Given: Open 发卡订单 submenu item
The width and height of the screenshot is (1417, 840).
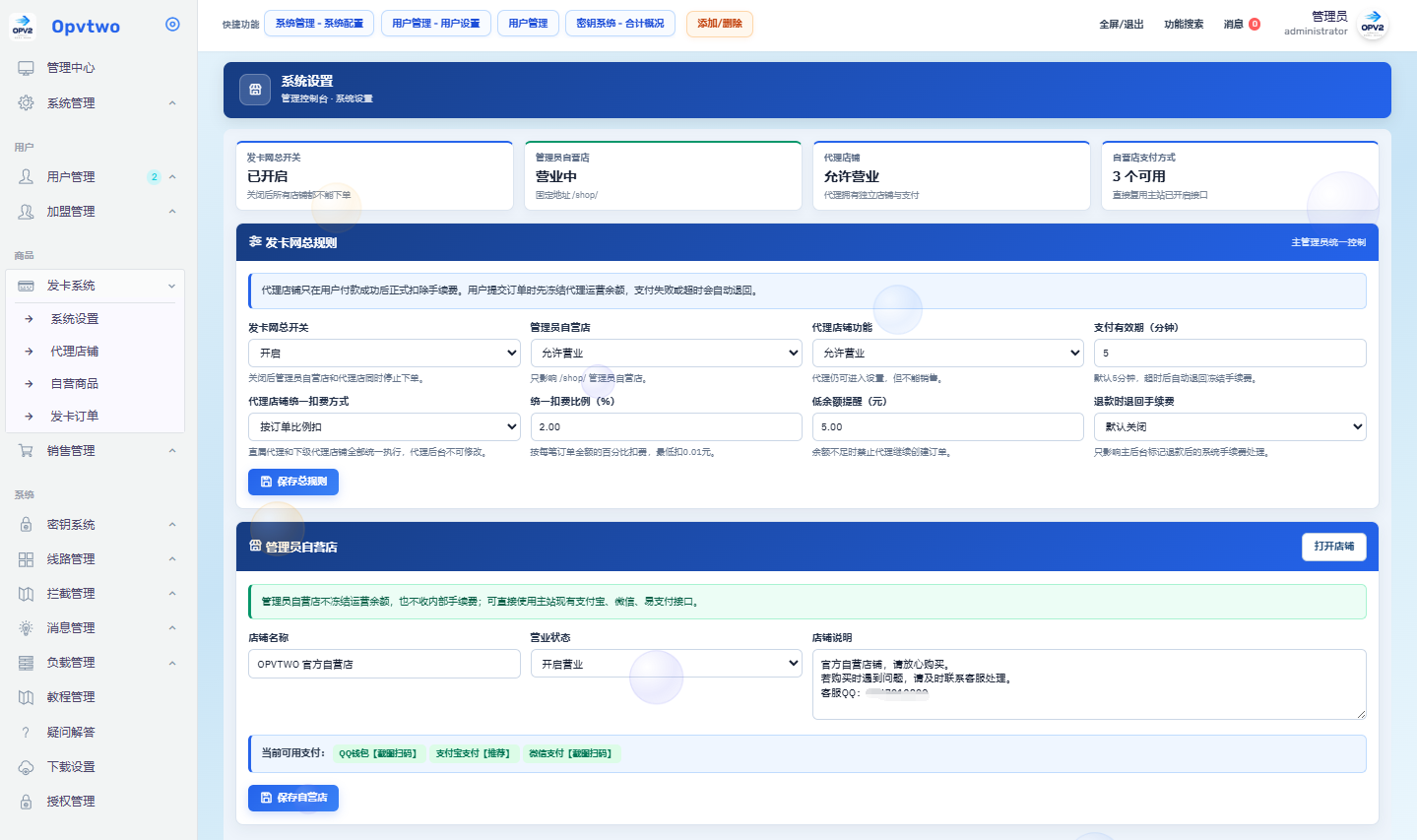Looking at the screenshot, I should 75,417.
